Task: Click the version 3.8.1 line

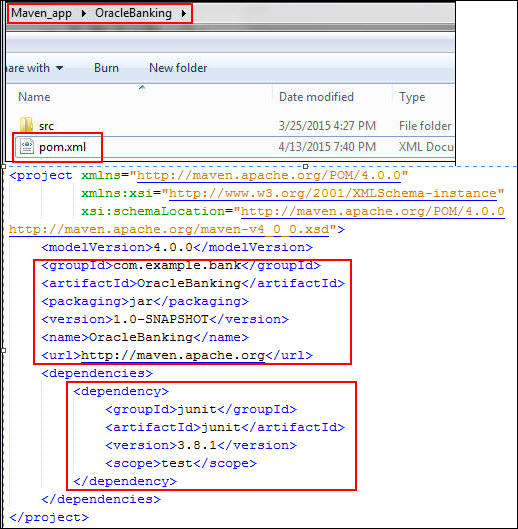Action: point(201,445)
